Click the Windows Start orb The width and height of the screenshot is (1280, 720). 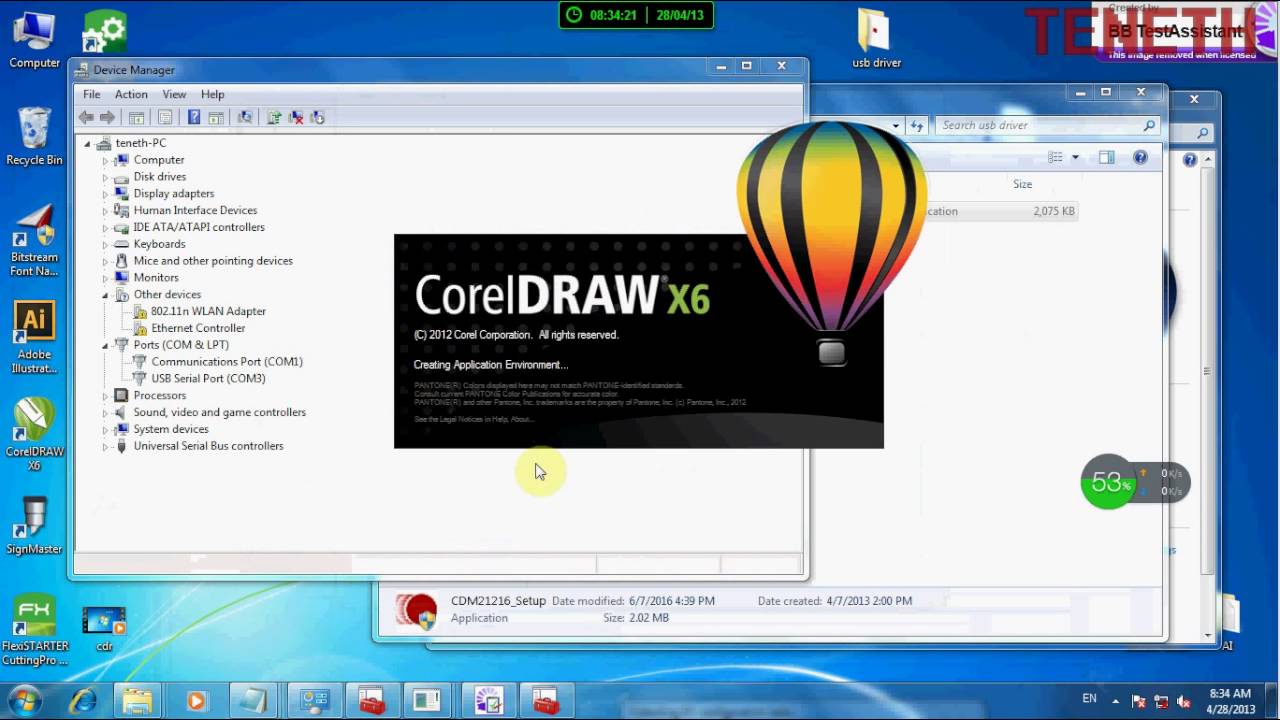click(24, 700)
